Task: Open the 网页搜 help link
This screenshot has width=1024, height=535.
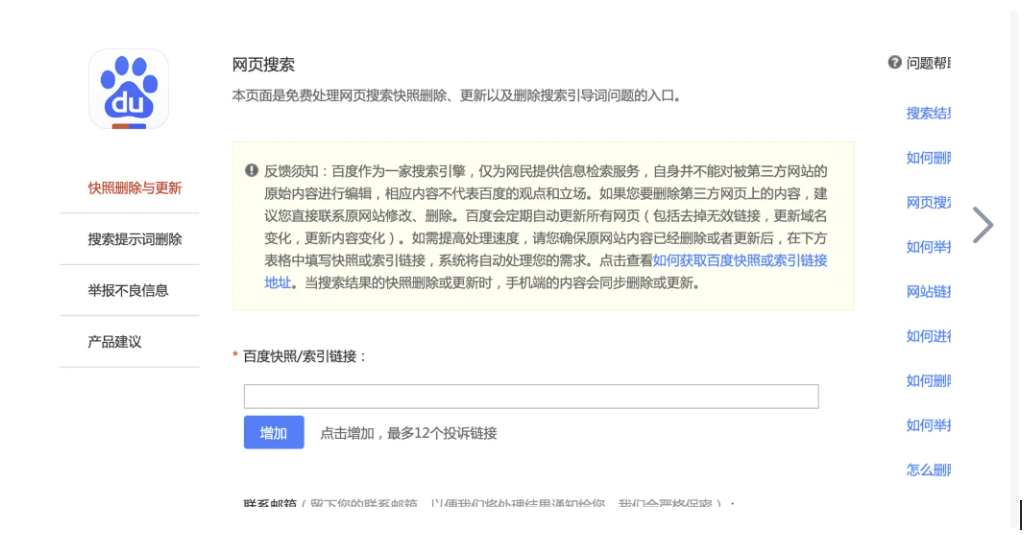Action: [x=928, y=203]
